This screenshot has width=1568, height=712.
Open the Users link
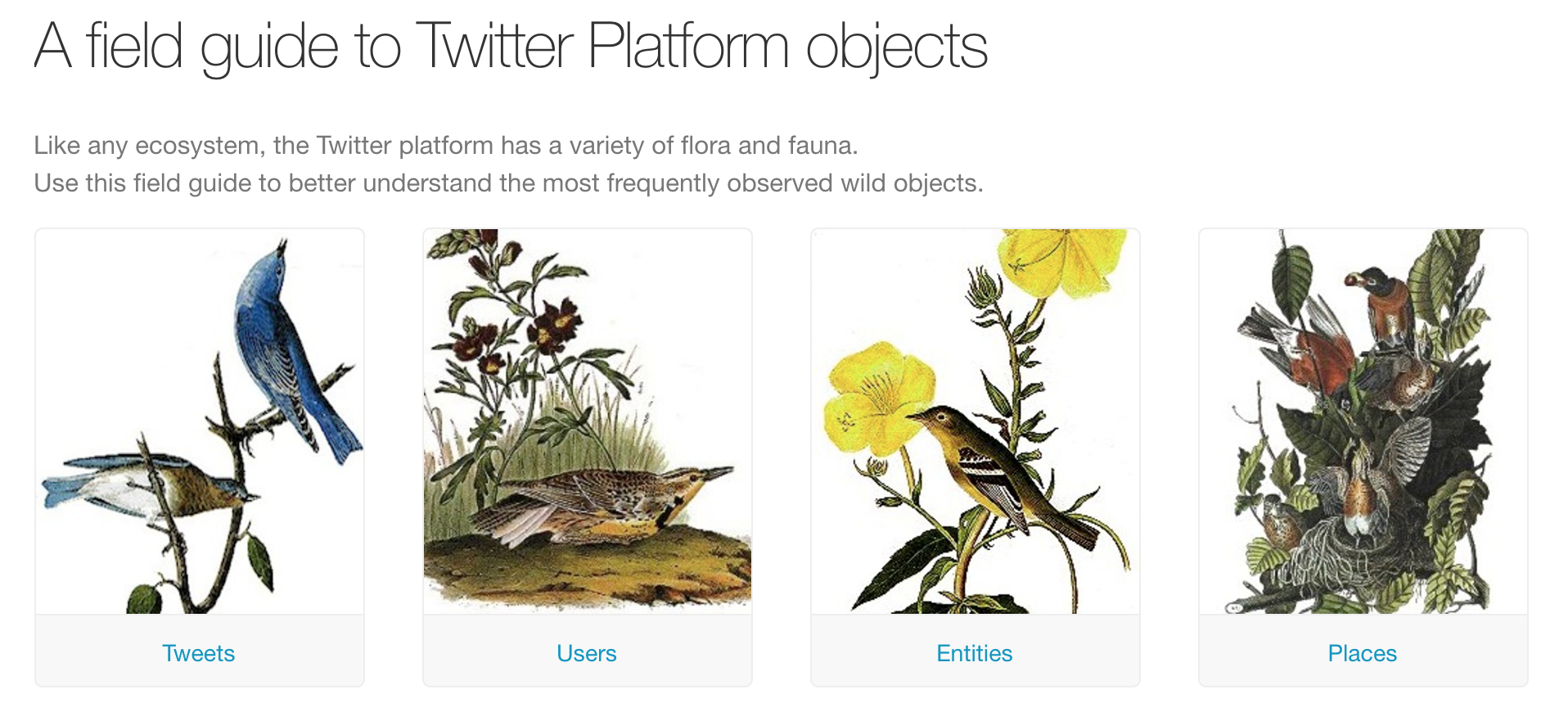[x=587, y=653]
